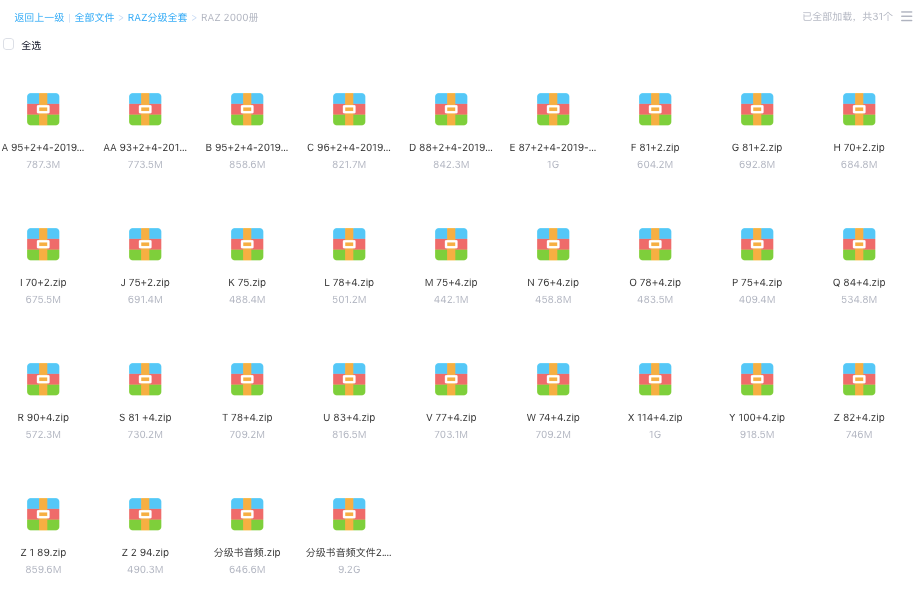The image size is (918, 601).
Task: Click the 返回上一级 link
Action: click(x=39, y=18)
